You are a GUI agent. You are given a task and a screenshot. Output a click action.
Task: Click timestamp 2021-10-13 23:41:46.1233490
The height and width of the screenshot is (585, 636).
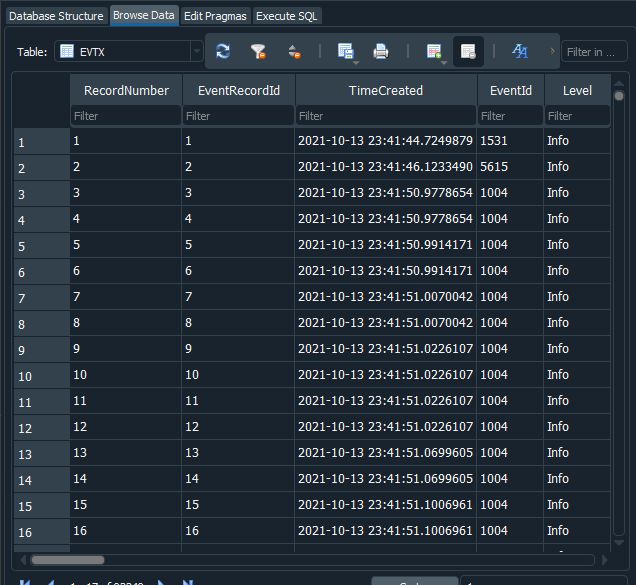385,167
